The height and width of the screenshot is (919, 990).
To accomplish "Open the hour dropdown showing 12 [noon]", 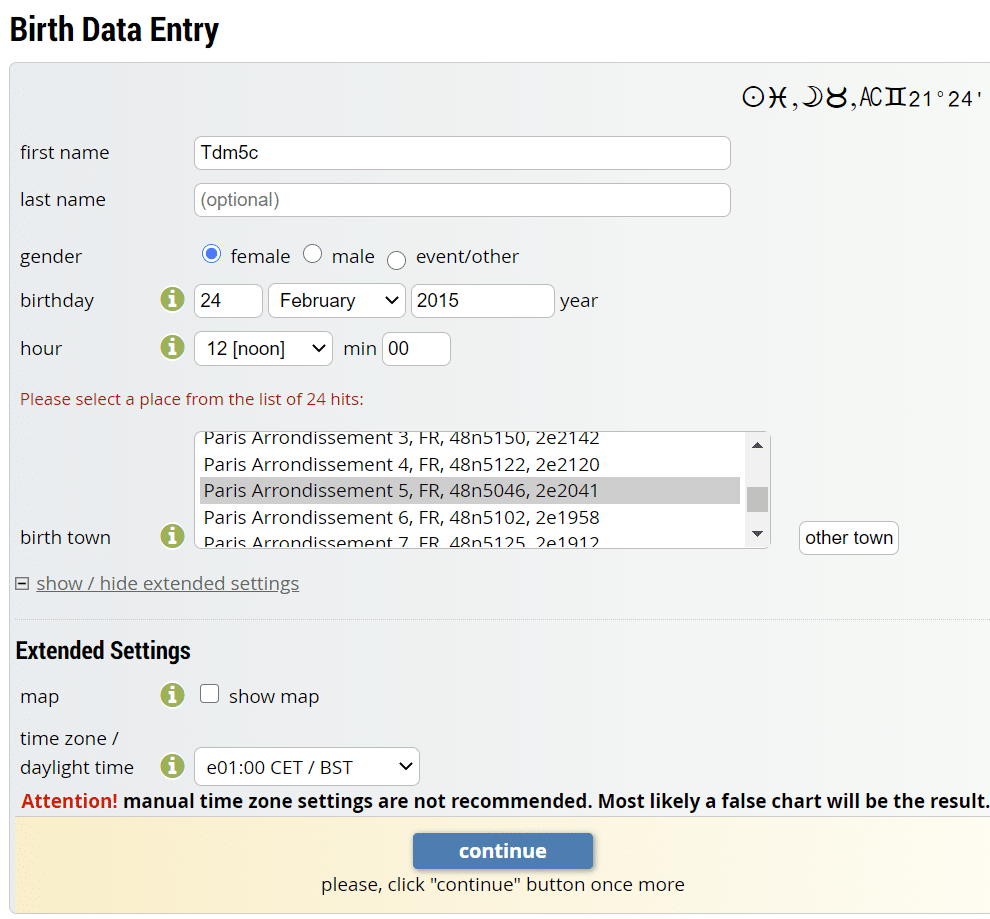I will [263, 348].
